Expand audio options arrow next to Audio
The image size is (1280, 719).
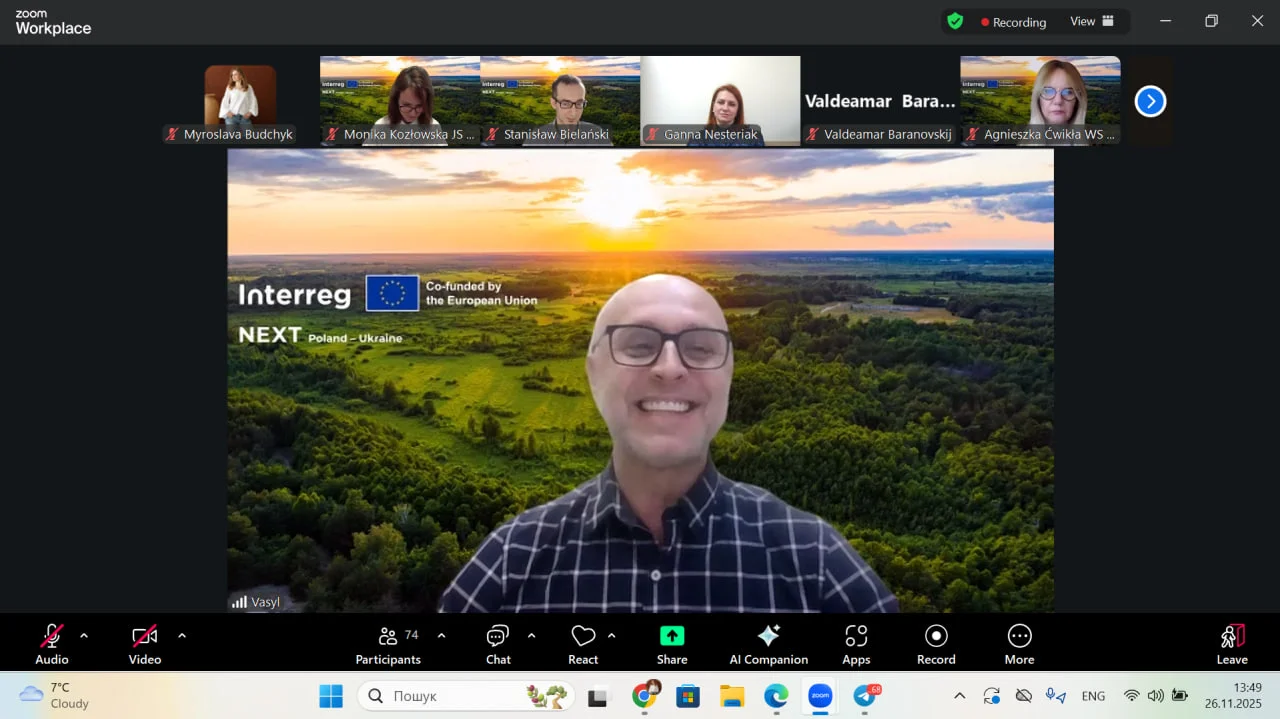point(84,635)
